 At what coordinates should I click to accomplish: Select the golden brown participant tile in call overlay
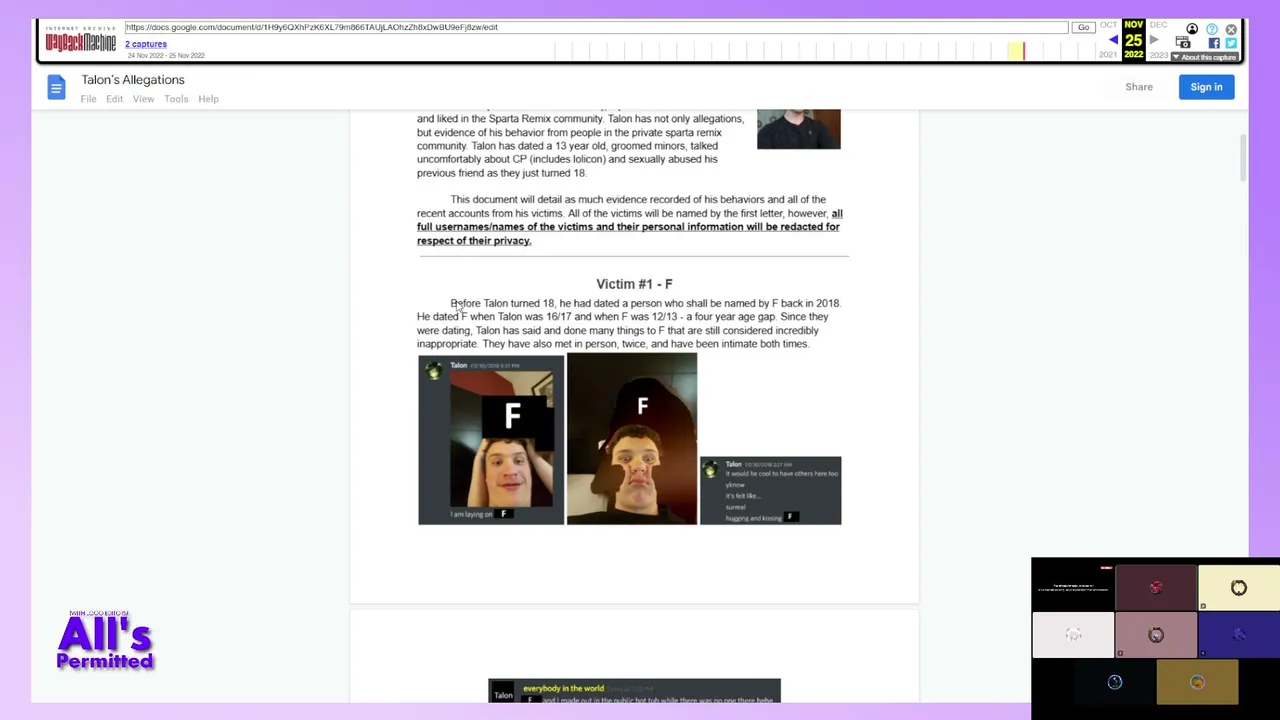(1197, 682)
